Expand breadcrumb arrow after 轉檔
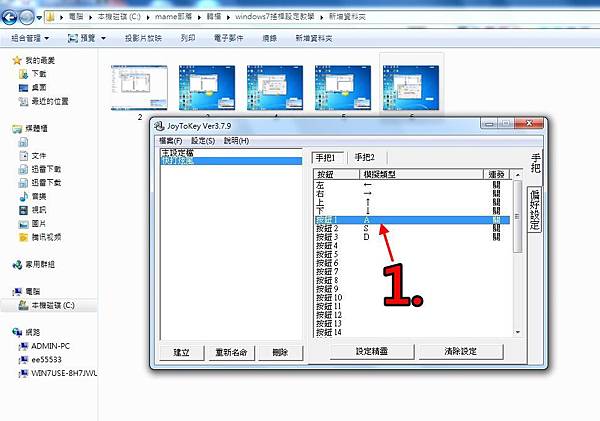 click(x=228, y=17)
